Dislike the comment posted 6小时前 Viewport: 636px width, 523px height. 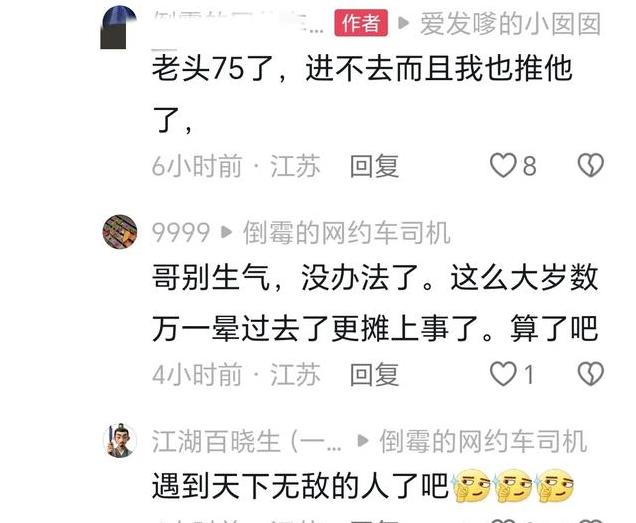click(591, 165)
